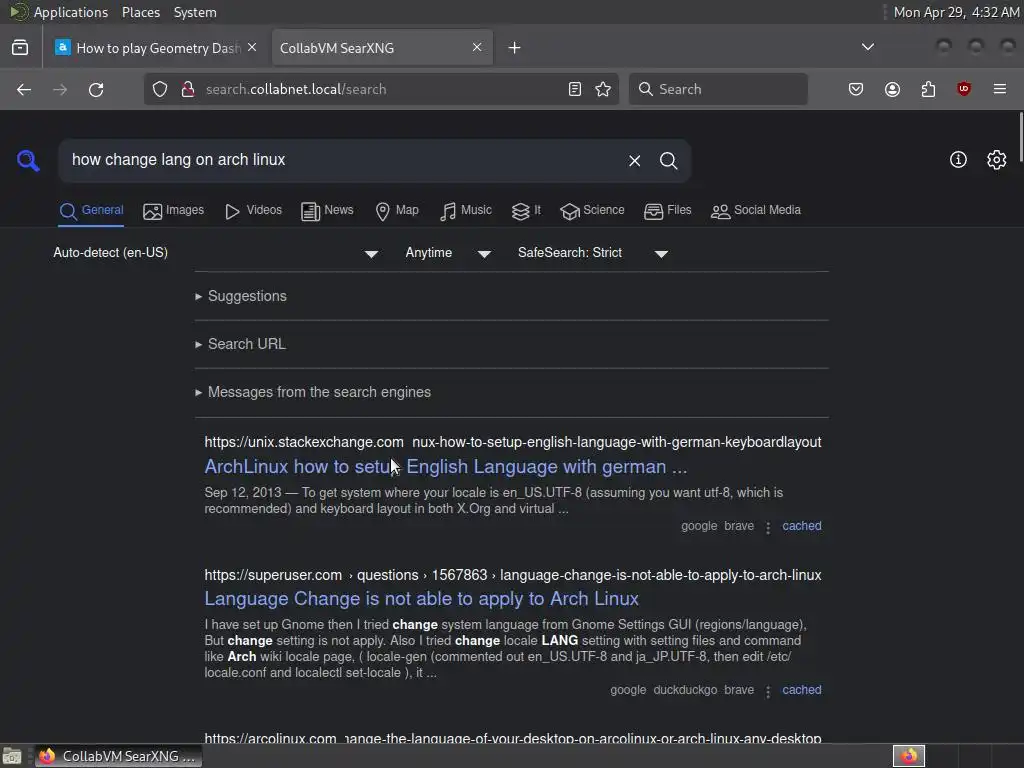
Task: Expand Messages from the search engines
Action: [x=313, y=392]
